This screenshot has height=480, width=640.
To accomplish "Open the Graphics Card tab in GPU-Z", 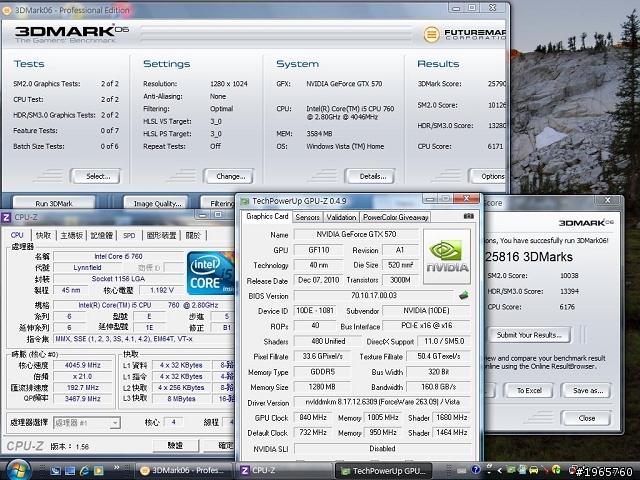I will [267, 216].
